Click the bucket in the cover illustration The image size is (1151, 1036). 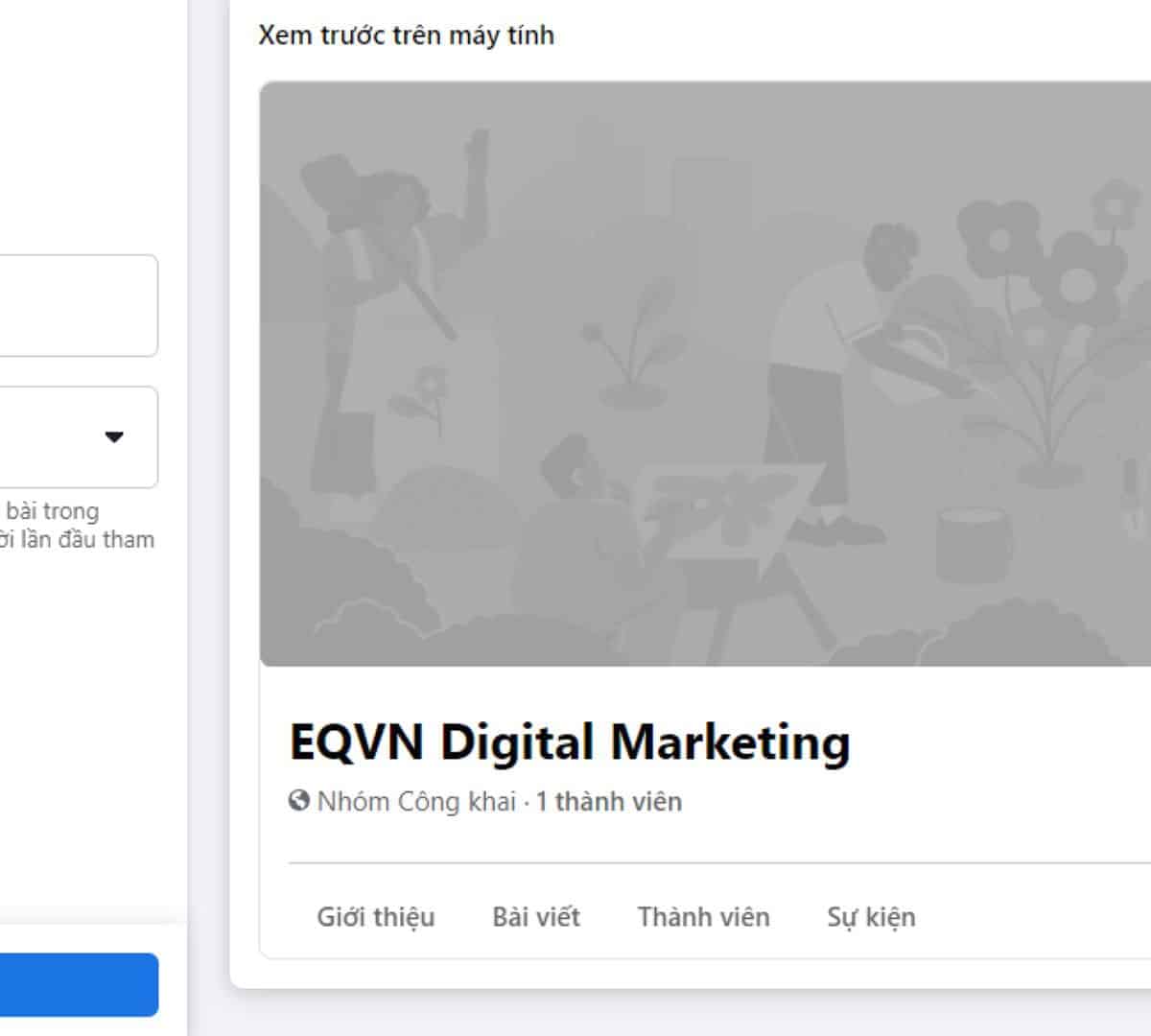[974, 544]
